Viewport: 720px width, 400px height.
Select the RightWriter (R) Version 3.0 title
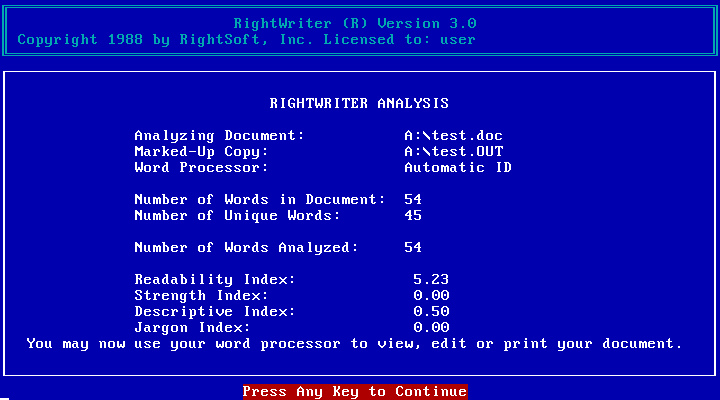click(x=355, y=23)
